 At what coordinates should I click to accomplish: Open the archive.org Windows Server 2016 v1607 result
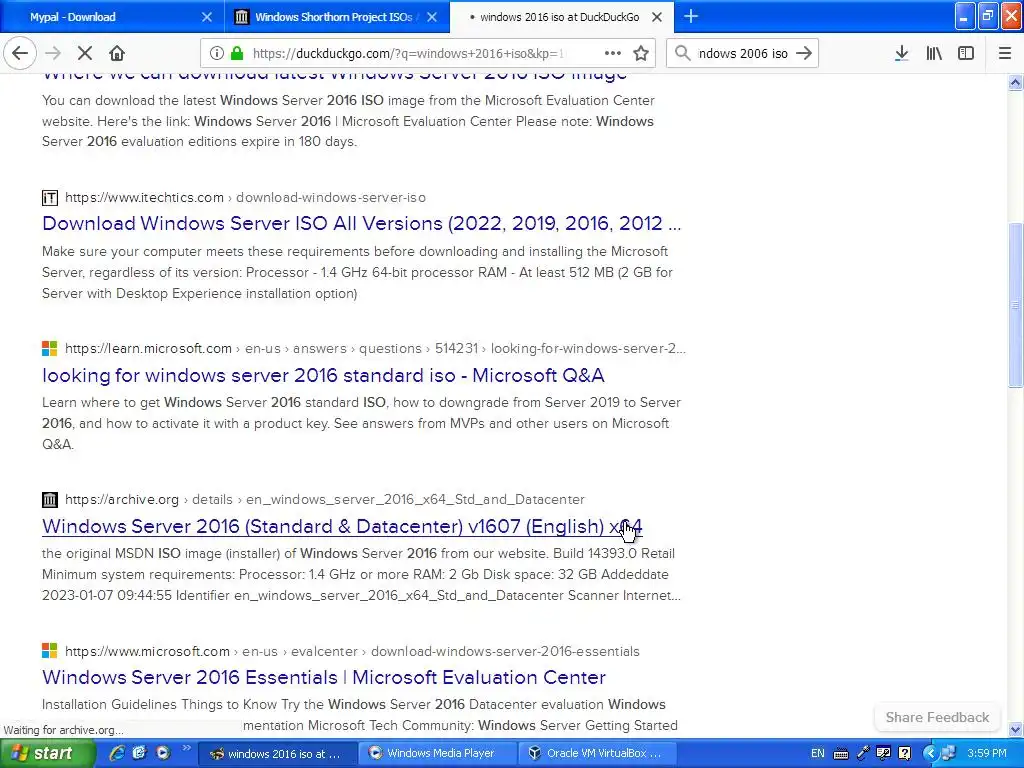coord(342,526)
